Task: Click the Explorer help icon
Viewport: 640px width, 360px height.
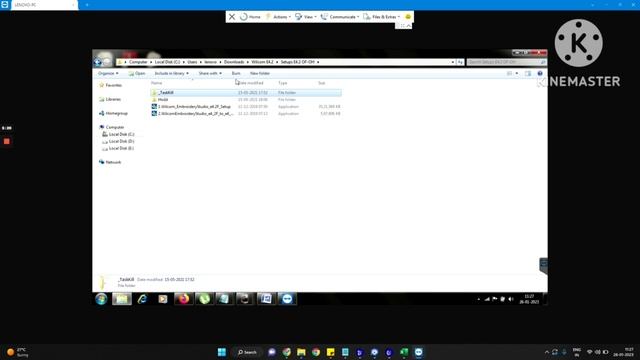Action: point(540,73)
